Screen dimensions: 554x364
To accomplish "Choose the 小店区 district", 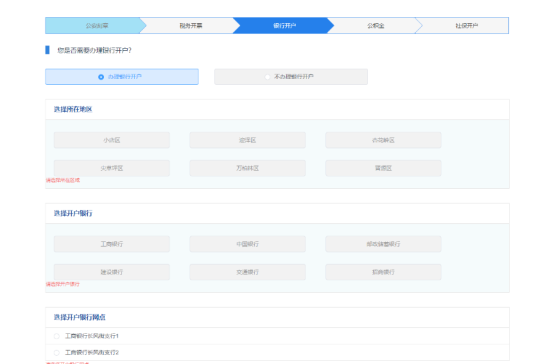I will tap(112, 140).
